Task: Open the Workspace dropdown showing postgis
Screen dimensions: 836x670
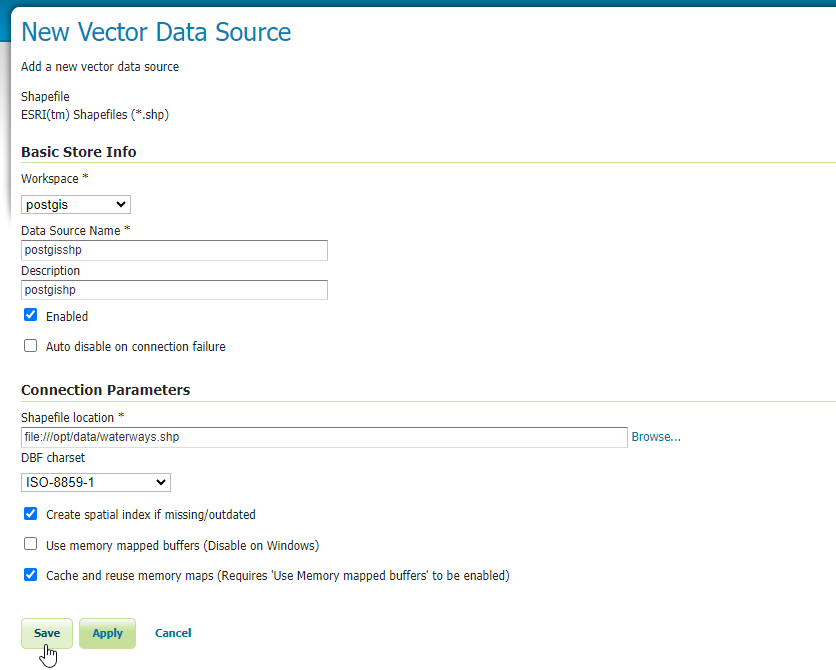Action: point(76,205)
